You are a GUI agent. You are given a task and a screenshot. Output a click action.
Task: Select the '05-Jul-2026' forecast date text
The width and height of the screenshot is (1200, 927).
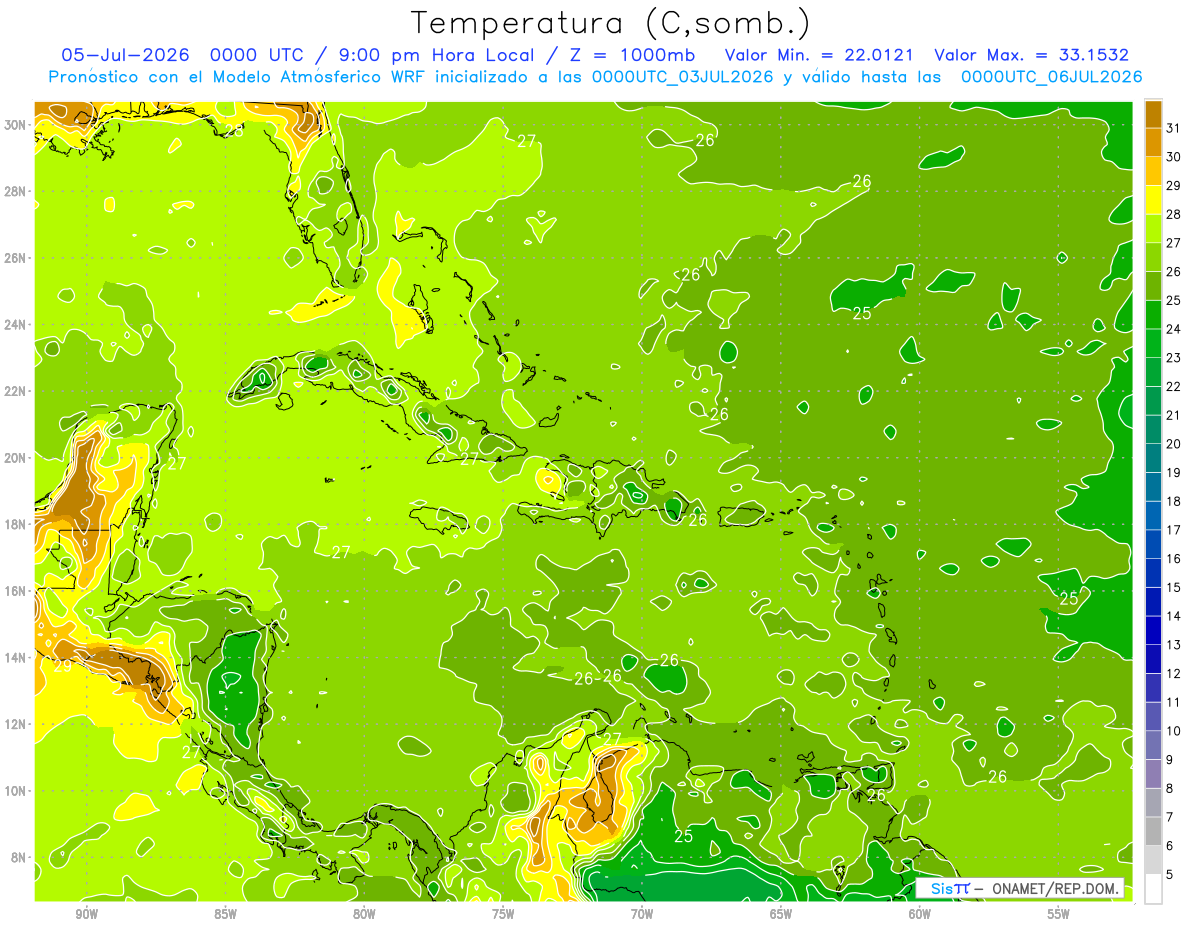[124, 55]
